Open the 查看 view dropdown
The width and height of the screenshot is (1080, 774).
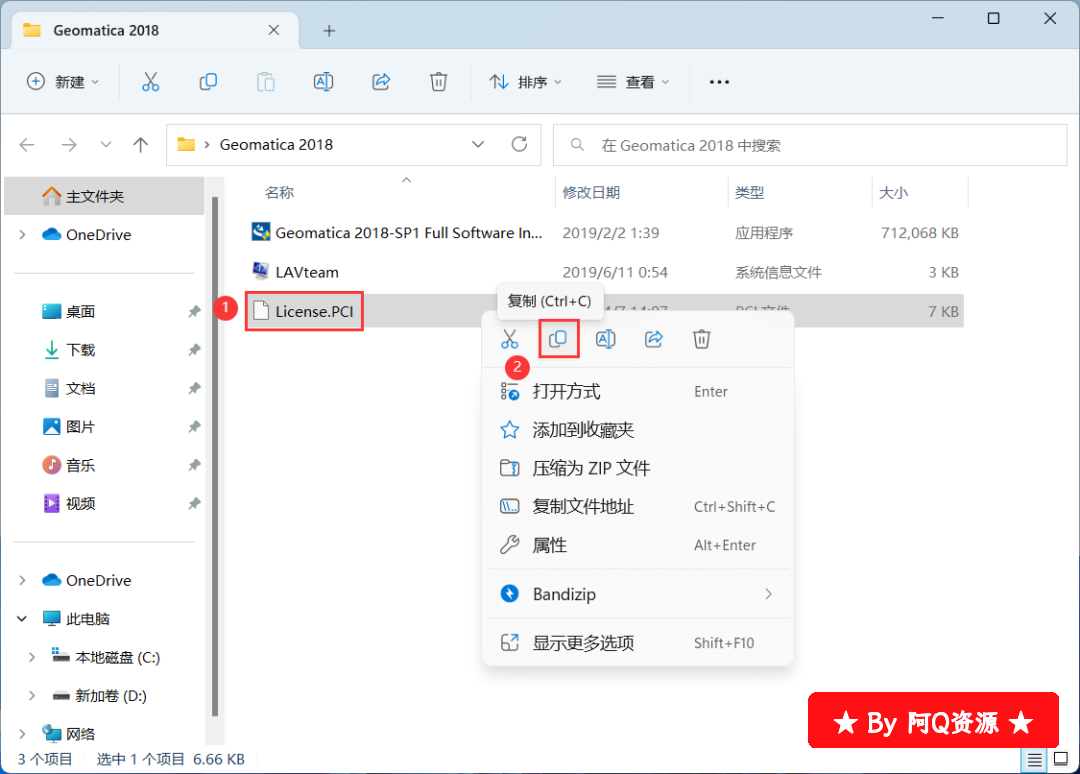(x=633, y=82)
